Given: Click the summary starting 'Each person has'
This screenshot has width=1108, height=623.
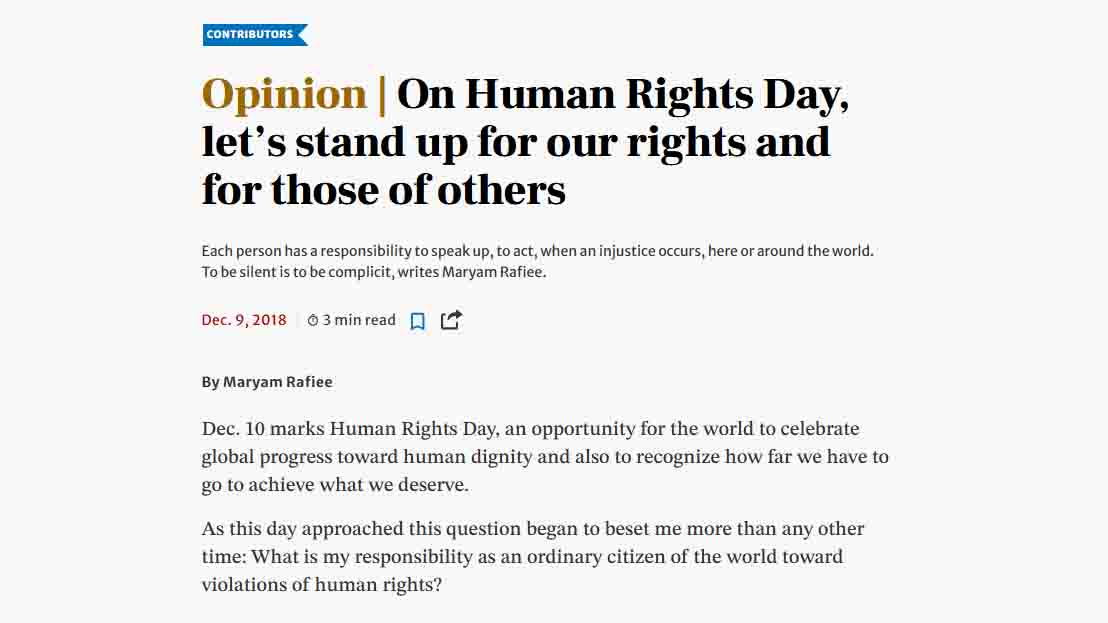Looking at the screenshot, I should tap(538, 261).
